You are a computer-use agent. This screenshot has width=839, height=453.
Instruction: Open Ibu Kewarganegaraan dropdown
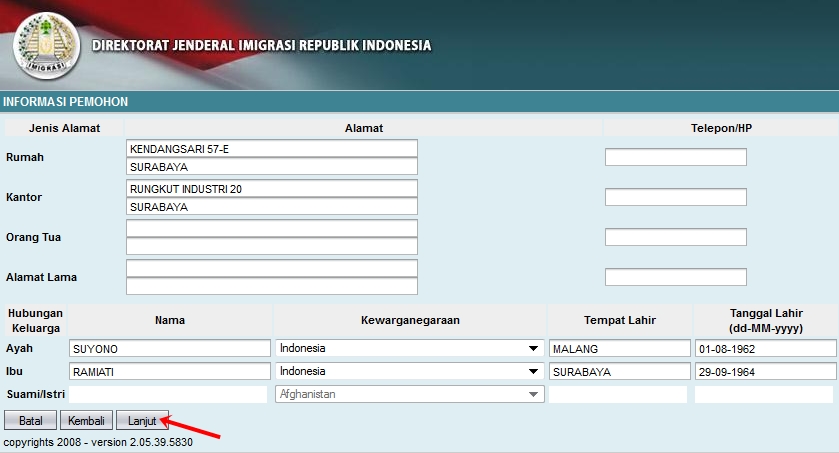(x=410, y=371)
